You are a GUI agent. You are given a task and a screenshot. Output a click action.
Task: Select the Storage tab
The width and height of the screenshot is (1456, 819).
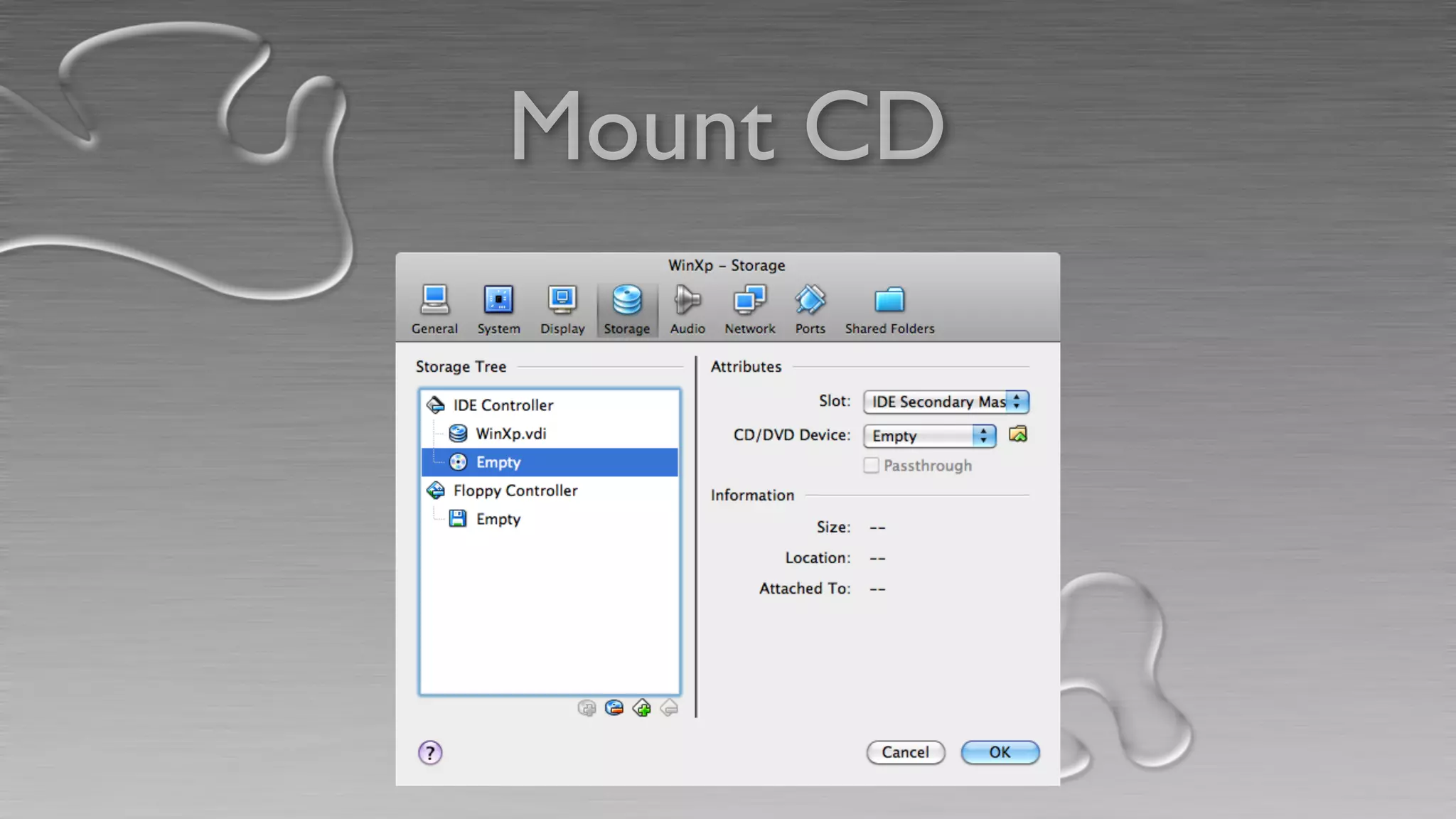pyautogui.click(x=627, y=310)
